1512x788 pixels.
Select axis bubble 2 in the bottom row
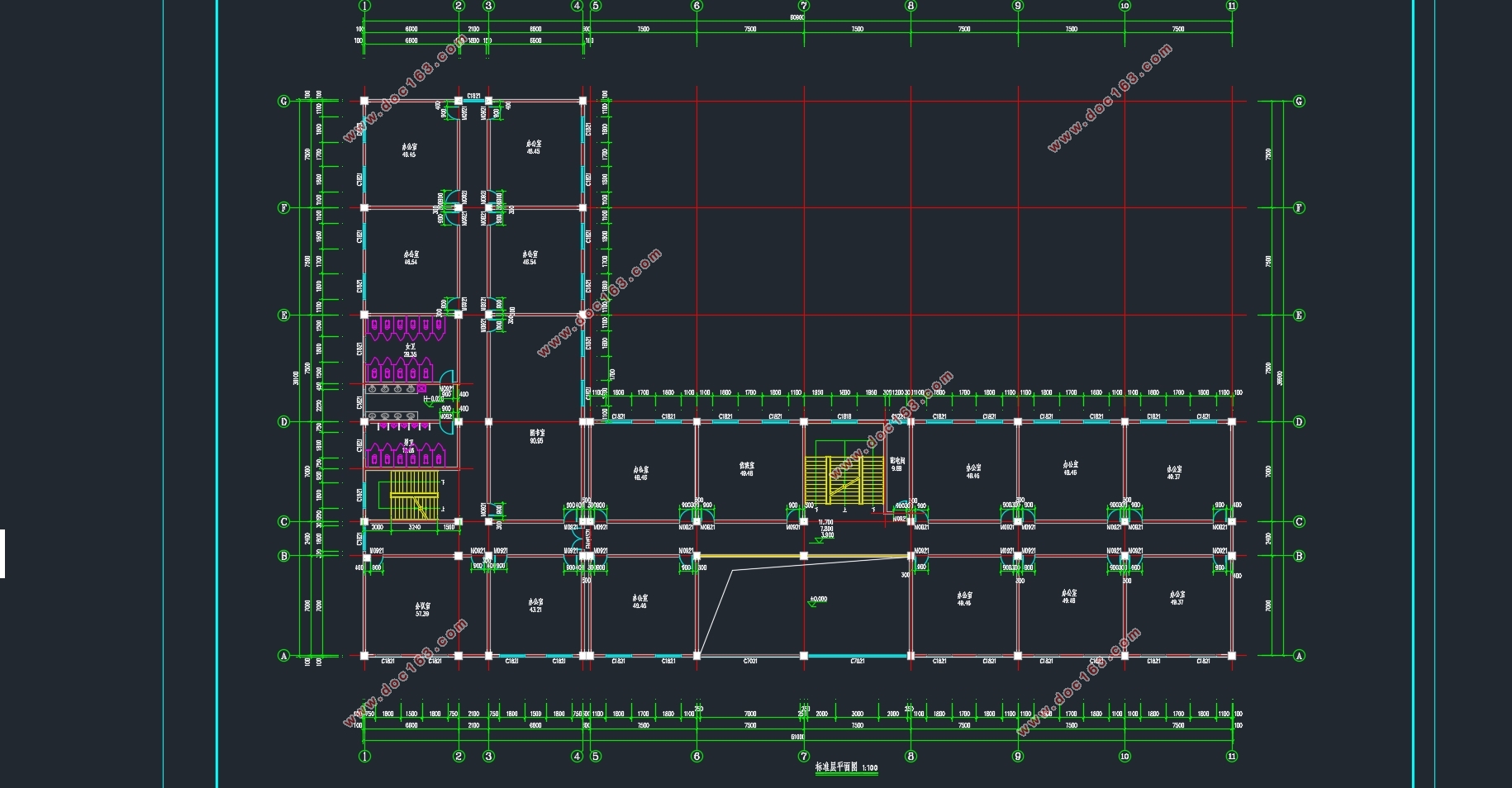[x=459, y=756]
